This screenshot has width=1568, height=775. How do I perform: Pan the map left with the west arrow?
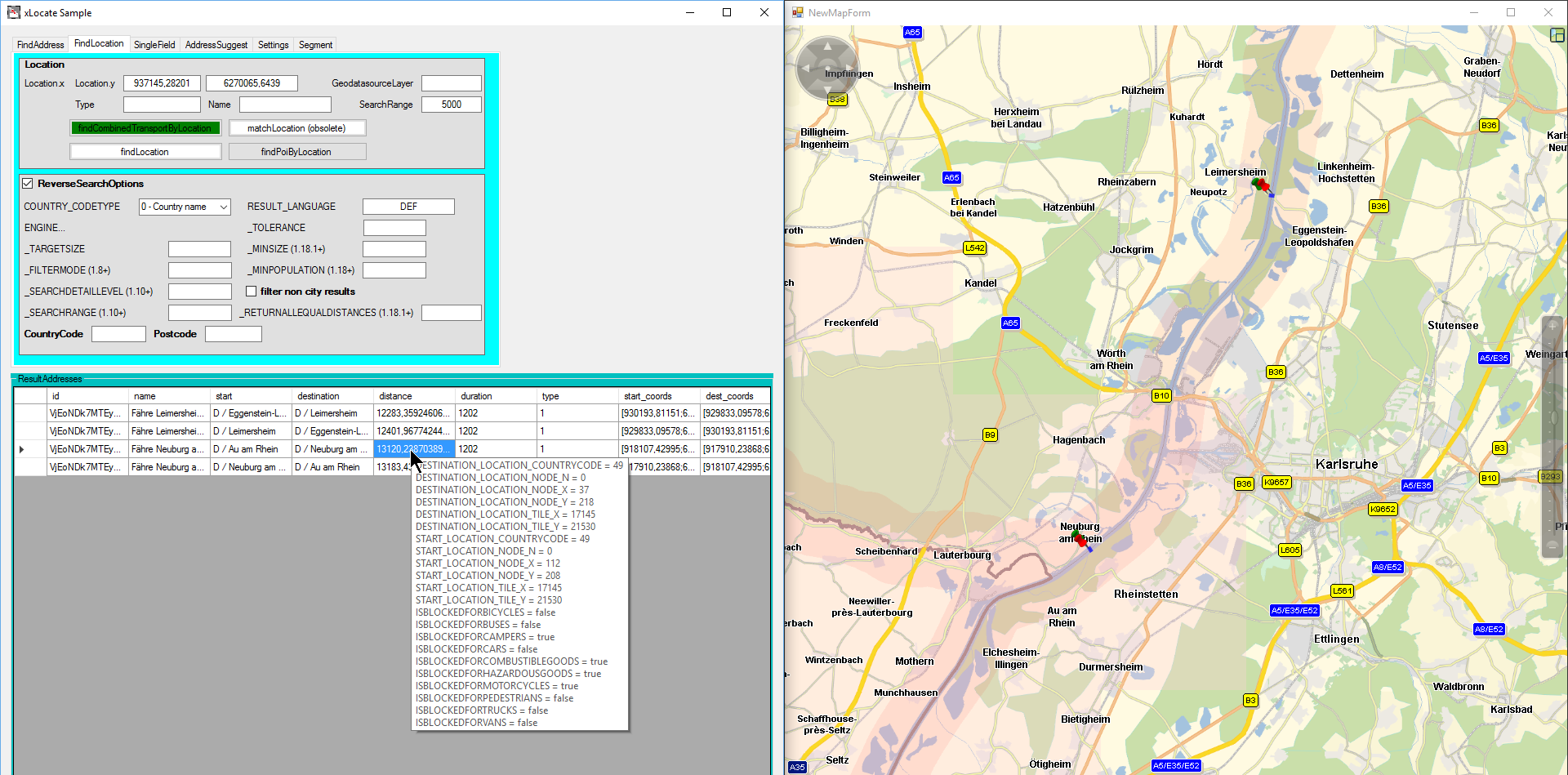tap(805, 69)
